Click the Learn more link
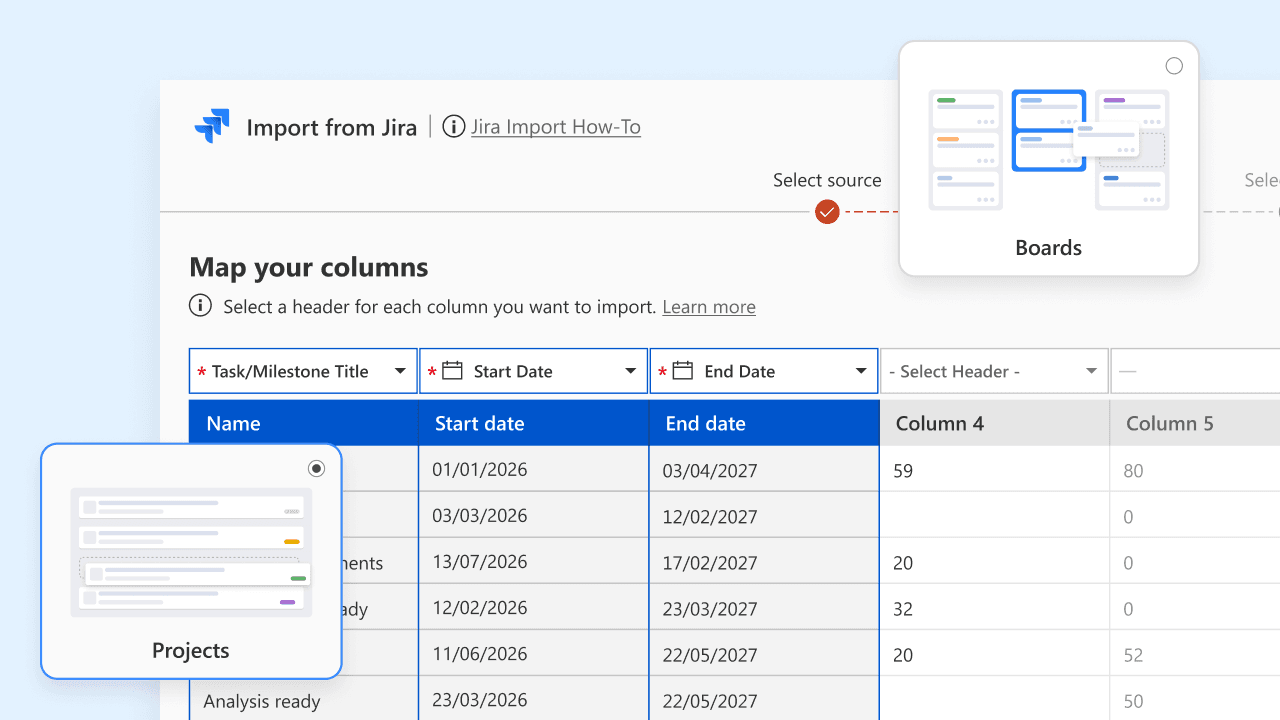This screenshot has width=1280, height=720. (x=709, y=307)
